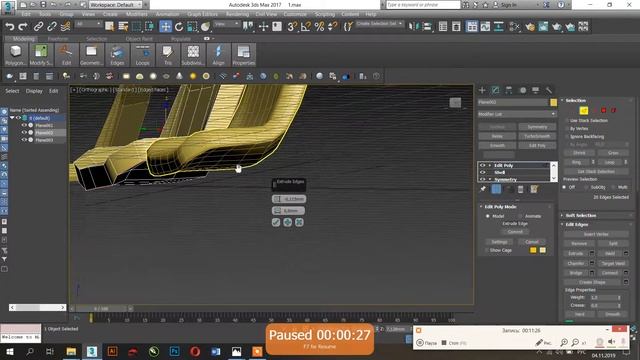Click the TurboSmooth modifier button
The width and height of the screenshot is (640, 360).
537,136
